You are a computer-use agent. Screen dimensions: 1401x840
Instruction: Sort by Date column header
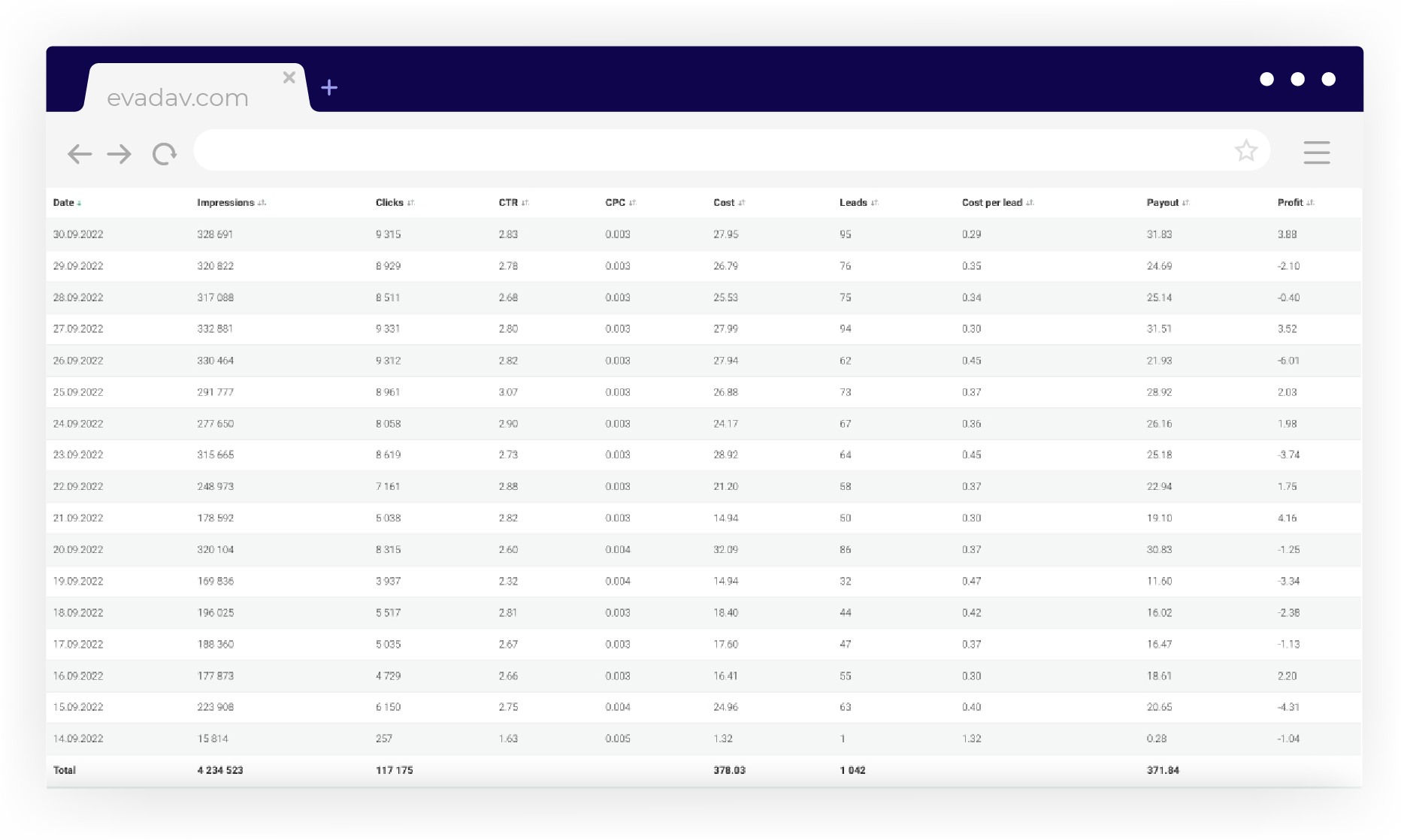point(64,203)
